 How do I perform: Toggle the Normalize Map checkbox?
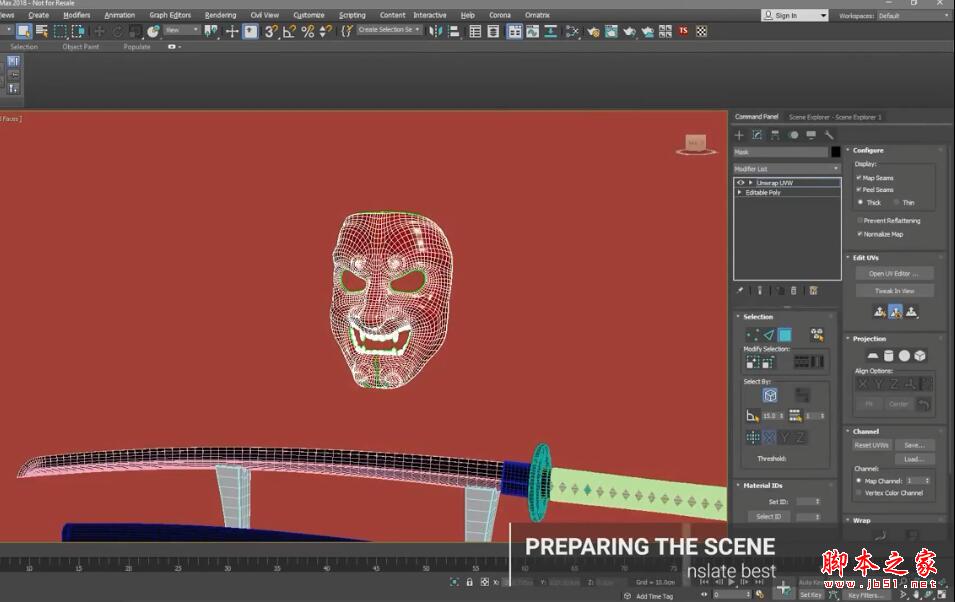click(859, 234)
